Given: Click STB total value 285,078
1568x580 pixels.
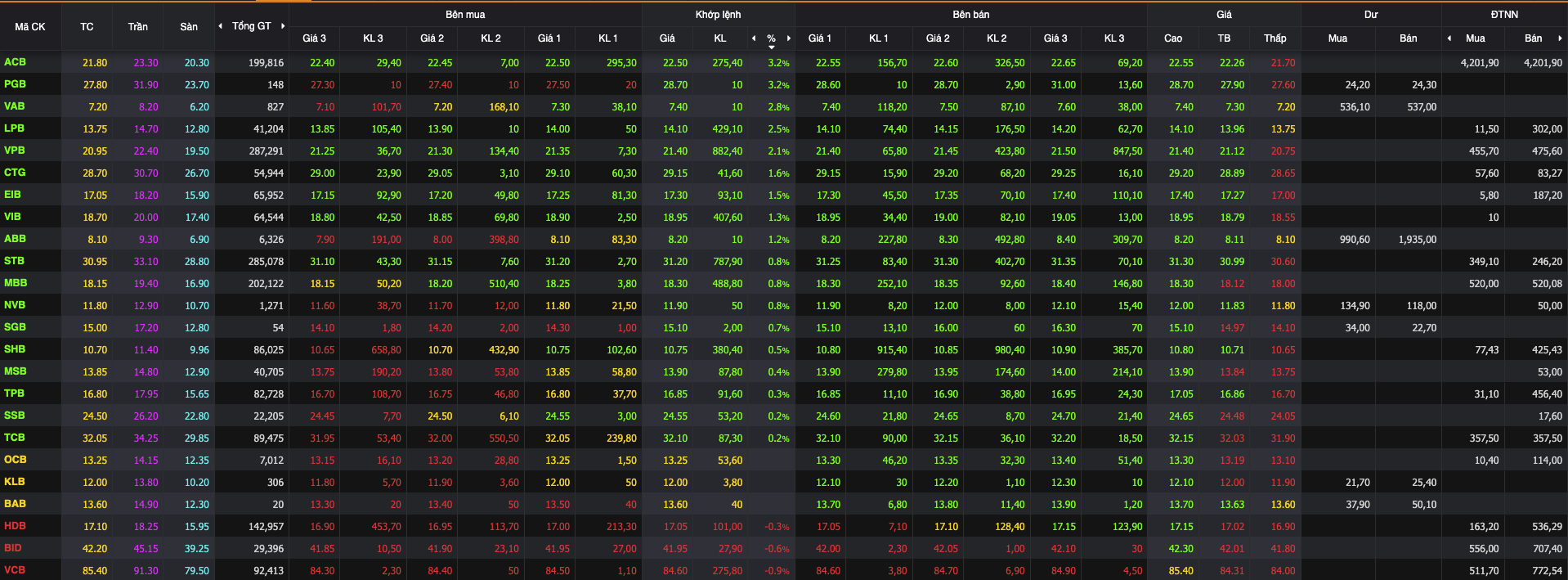Looking at the screenshot, I should pyautogui.click(x=266, y=262).
